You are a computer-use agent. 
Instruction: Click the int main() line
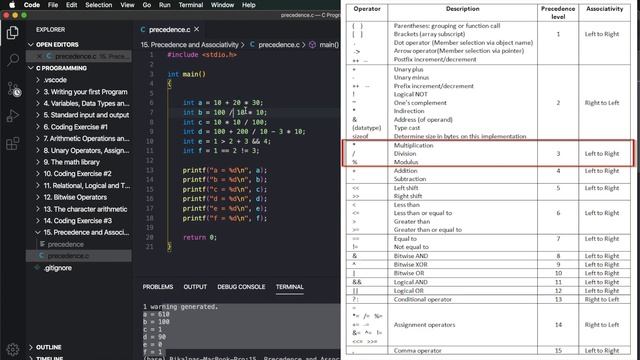click(187, 74)
